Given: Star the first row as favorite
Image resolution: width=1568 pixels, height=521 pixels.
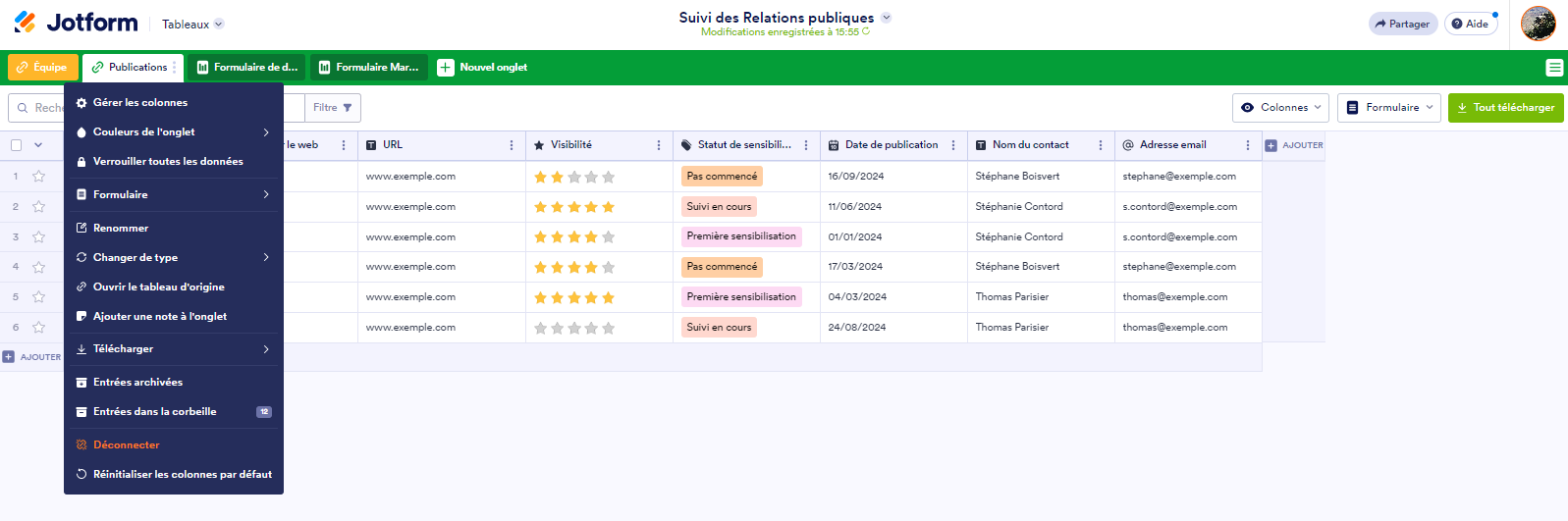Looking at the screenshot, I should pyautogui.click(x=39, y=177).
